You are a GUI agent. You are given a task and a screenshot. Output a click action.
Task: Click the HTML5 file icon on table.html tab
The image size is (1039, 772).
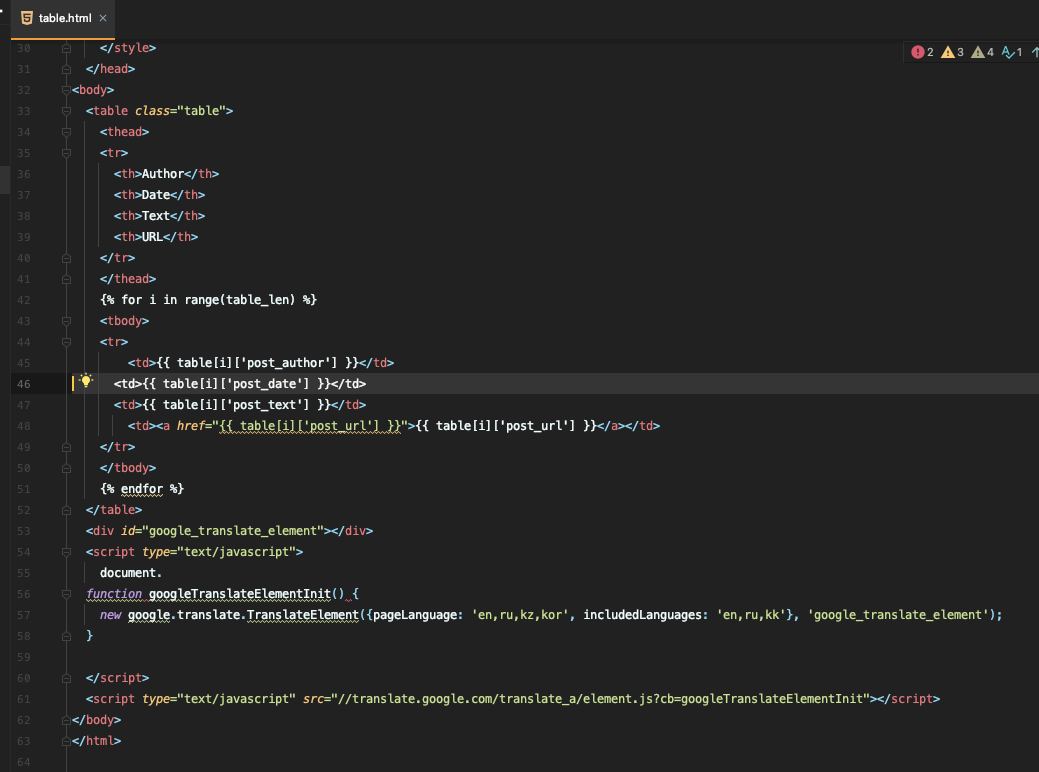[x=27, y=18]
